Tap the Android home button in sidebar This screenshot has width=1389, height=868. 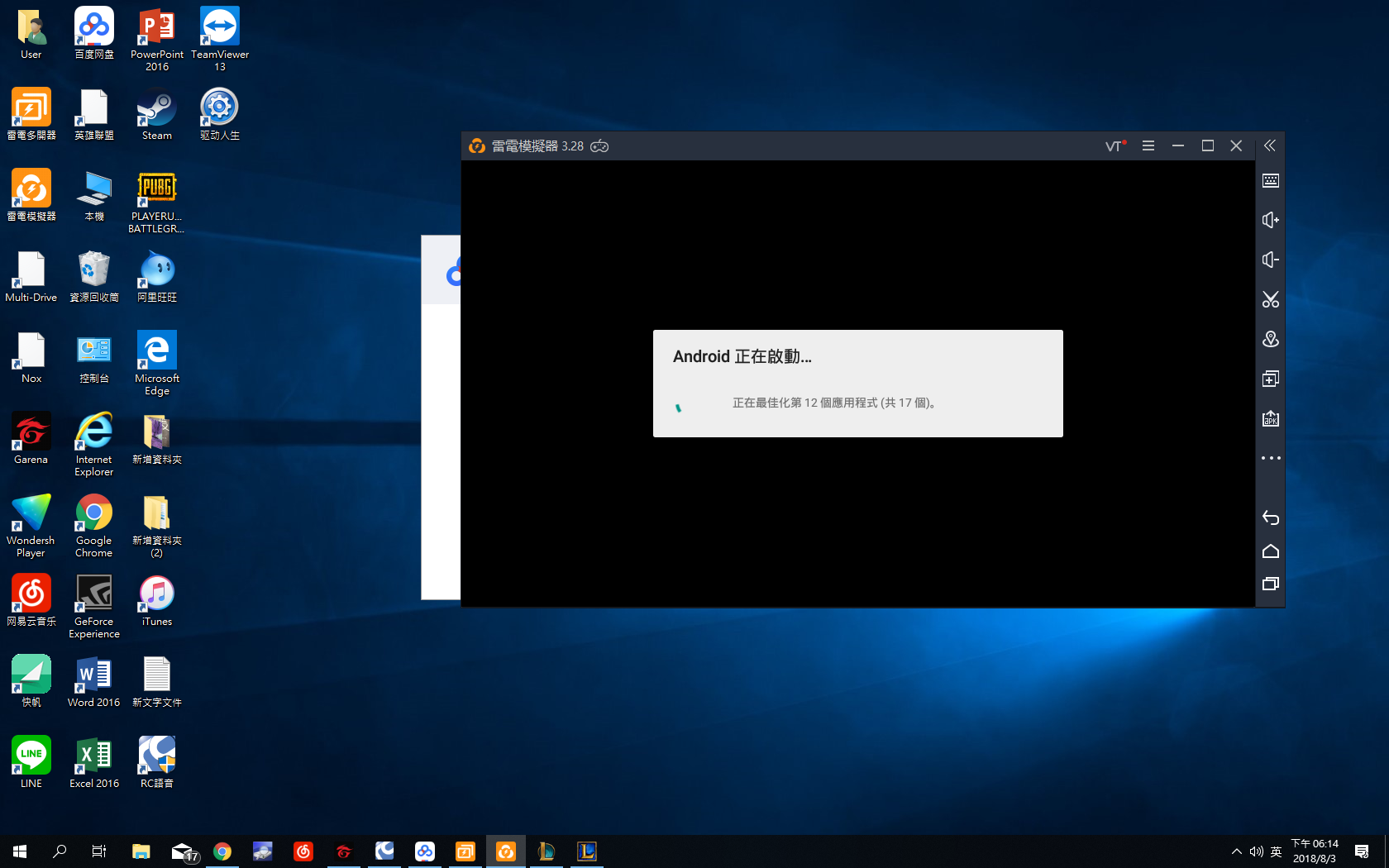(x=1271, y=551)
